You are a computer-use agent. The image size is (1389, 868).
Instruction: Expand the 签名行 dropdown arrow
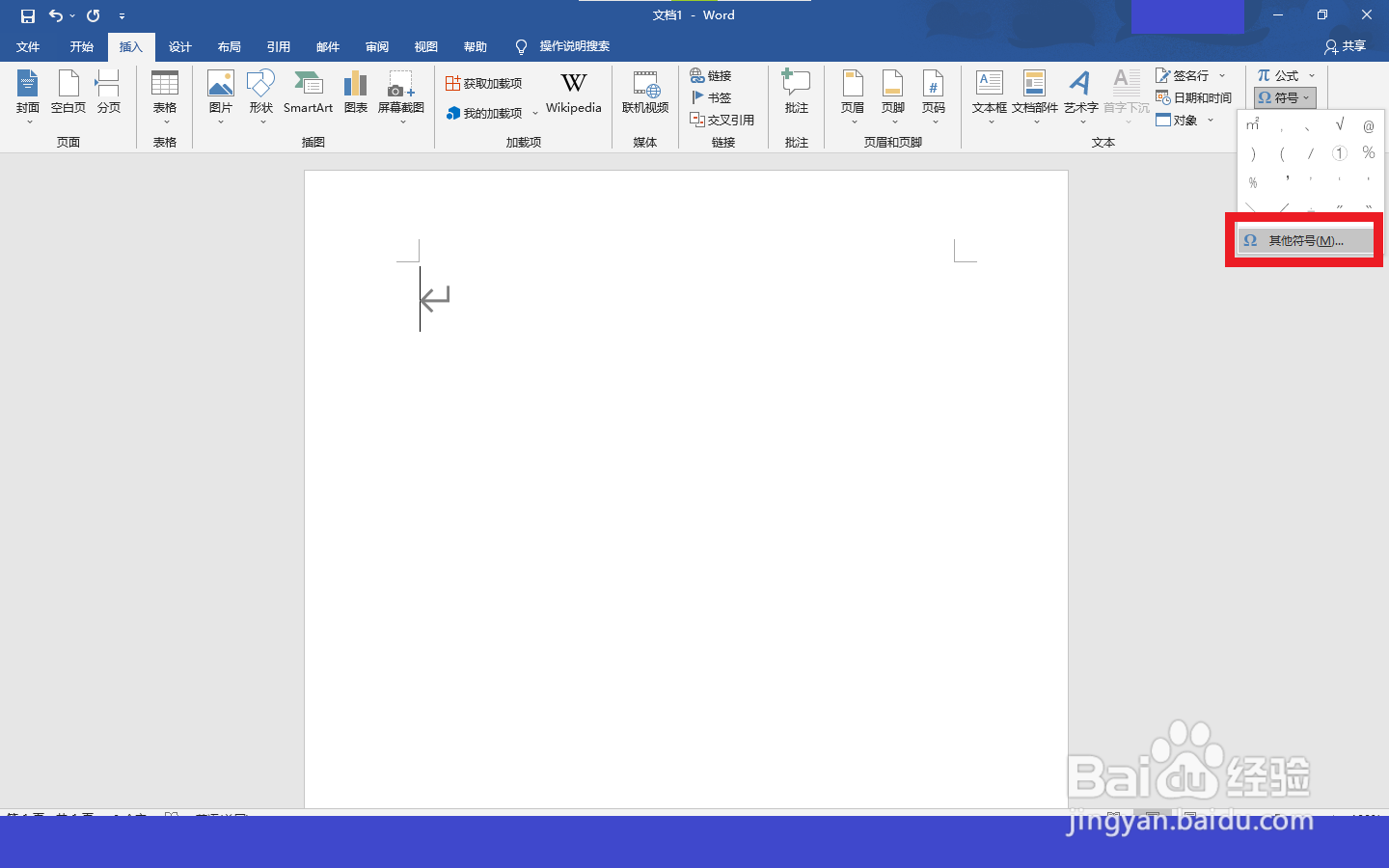(x=1222, y=75)
